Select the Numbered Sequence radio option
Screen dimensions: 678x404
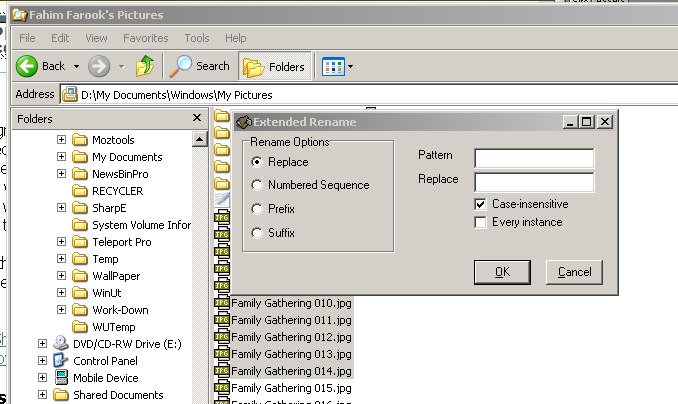coord(257,185)
